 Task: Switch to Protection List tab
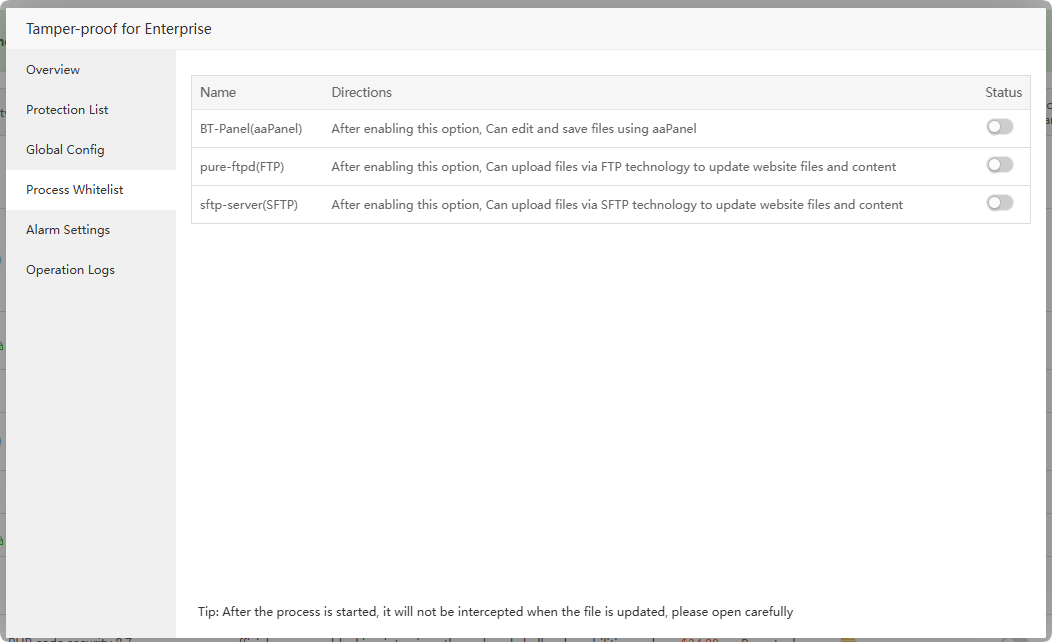pyautogui.click(x=67, y=110)
